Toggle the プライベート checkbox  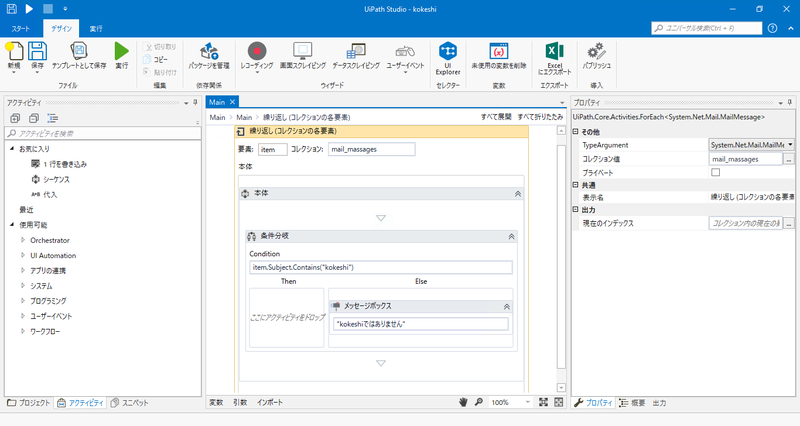coord(716,172)
